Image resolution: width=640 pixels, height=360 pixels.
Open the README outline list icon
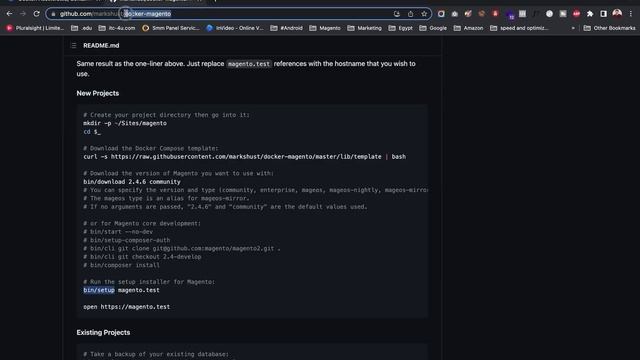pyautogui.click(x=73, y=45)
